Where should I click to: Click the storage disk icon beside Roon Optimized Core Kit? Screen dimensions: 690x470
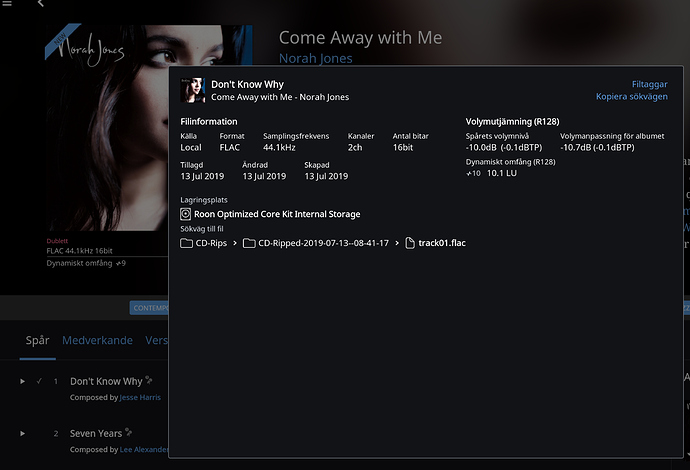point(186,214)
